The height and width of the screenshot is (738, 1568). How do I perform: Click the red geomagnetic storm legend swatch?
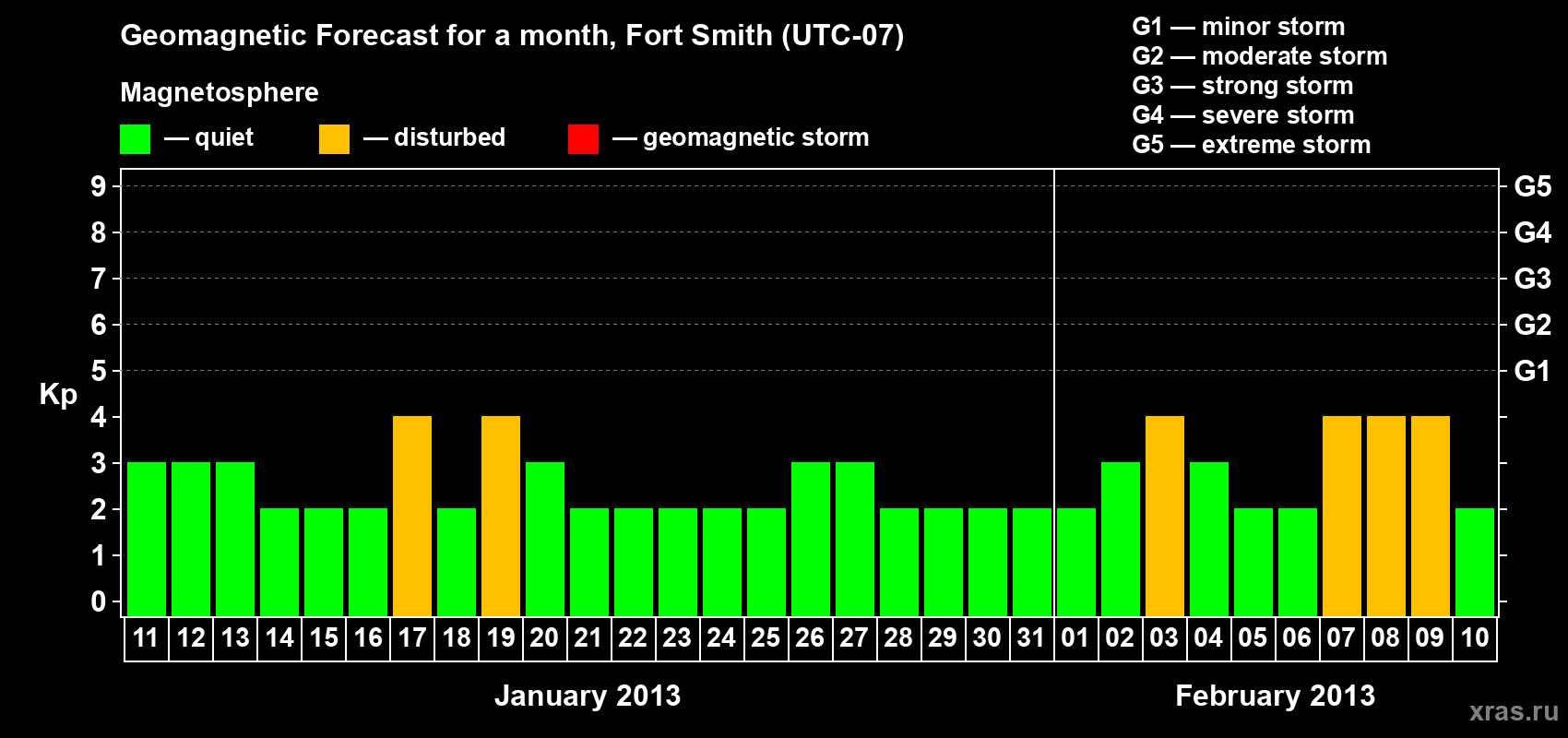[x=583, y=139]
